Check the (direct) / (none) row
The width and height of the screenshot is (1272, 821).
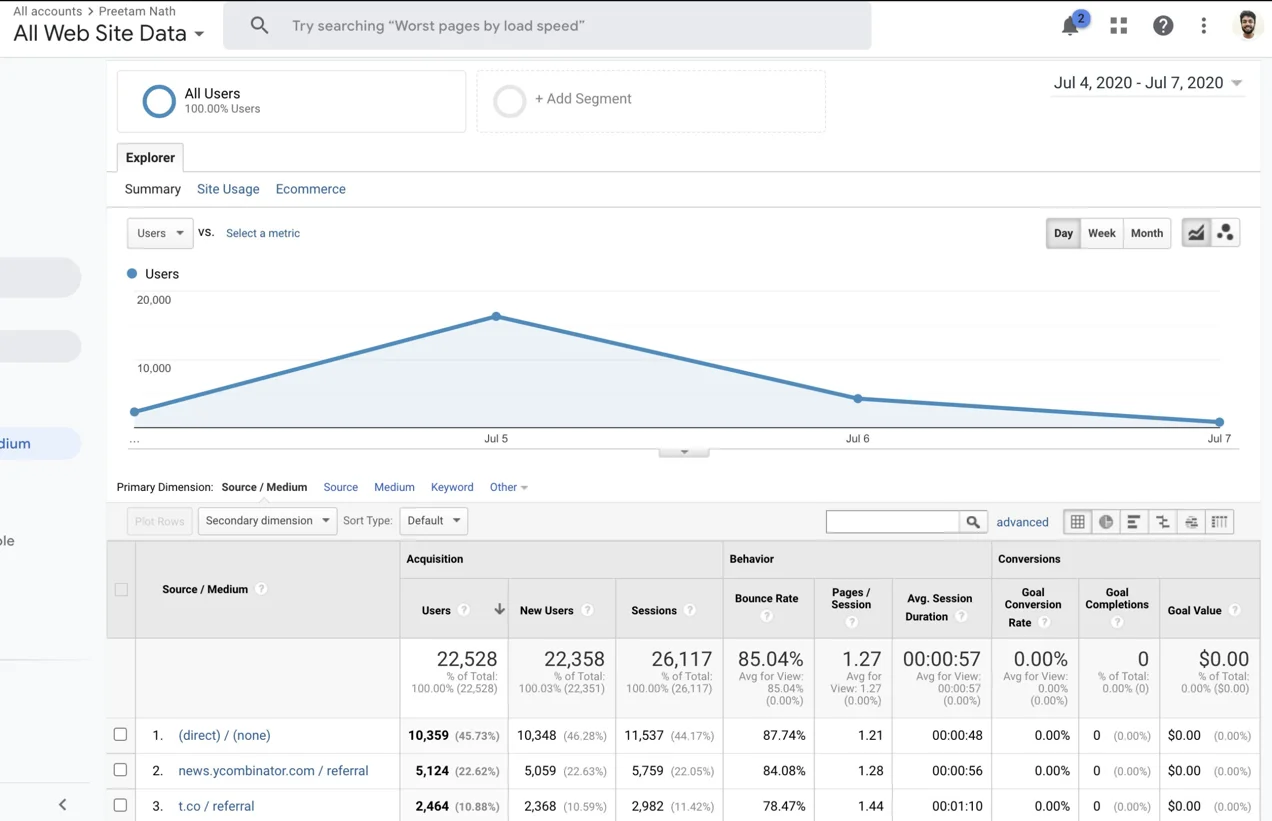120,735
